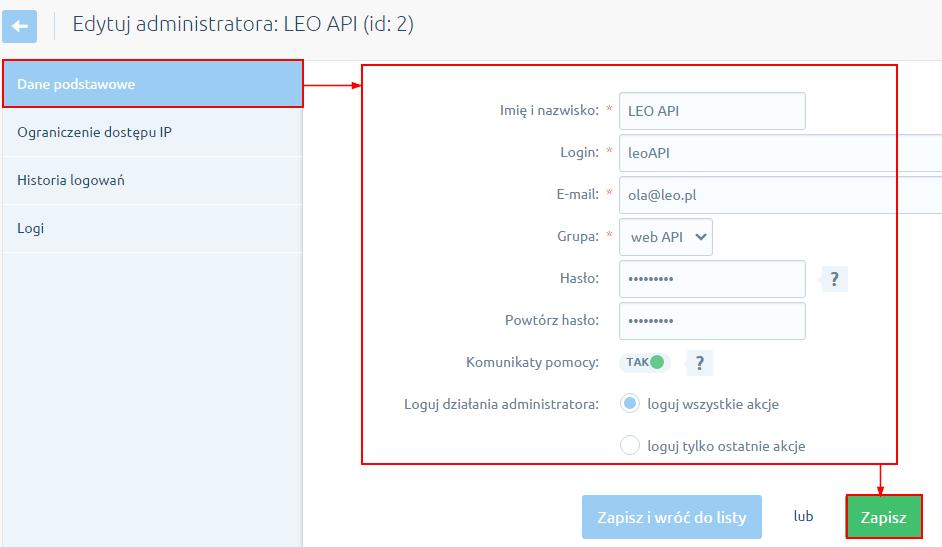The height and width of the screenshot is (547, 942).
Task: Click the green Zapisz button
Action: click(884, 517)
